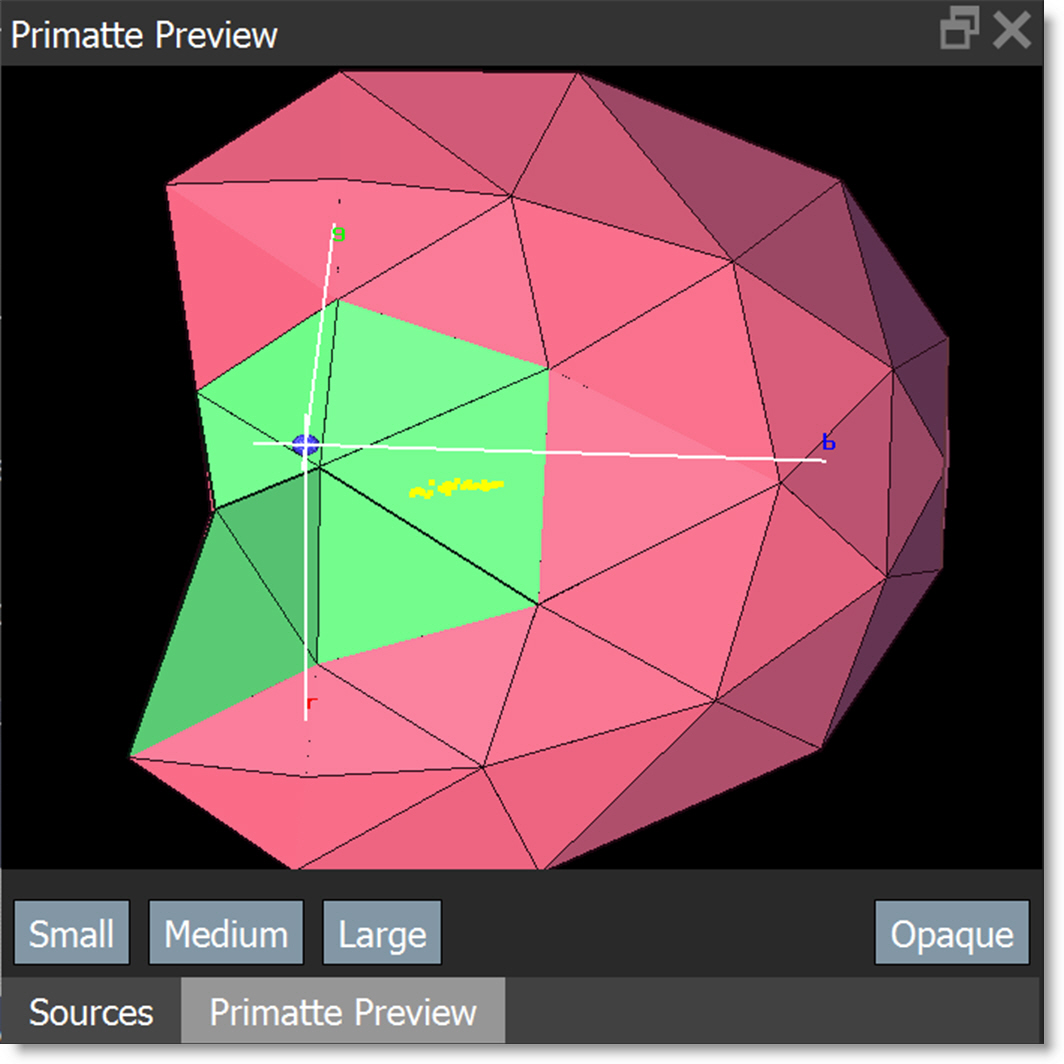Click the green 'g' axis label

[x=339, y=235]
